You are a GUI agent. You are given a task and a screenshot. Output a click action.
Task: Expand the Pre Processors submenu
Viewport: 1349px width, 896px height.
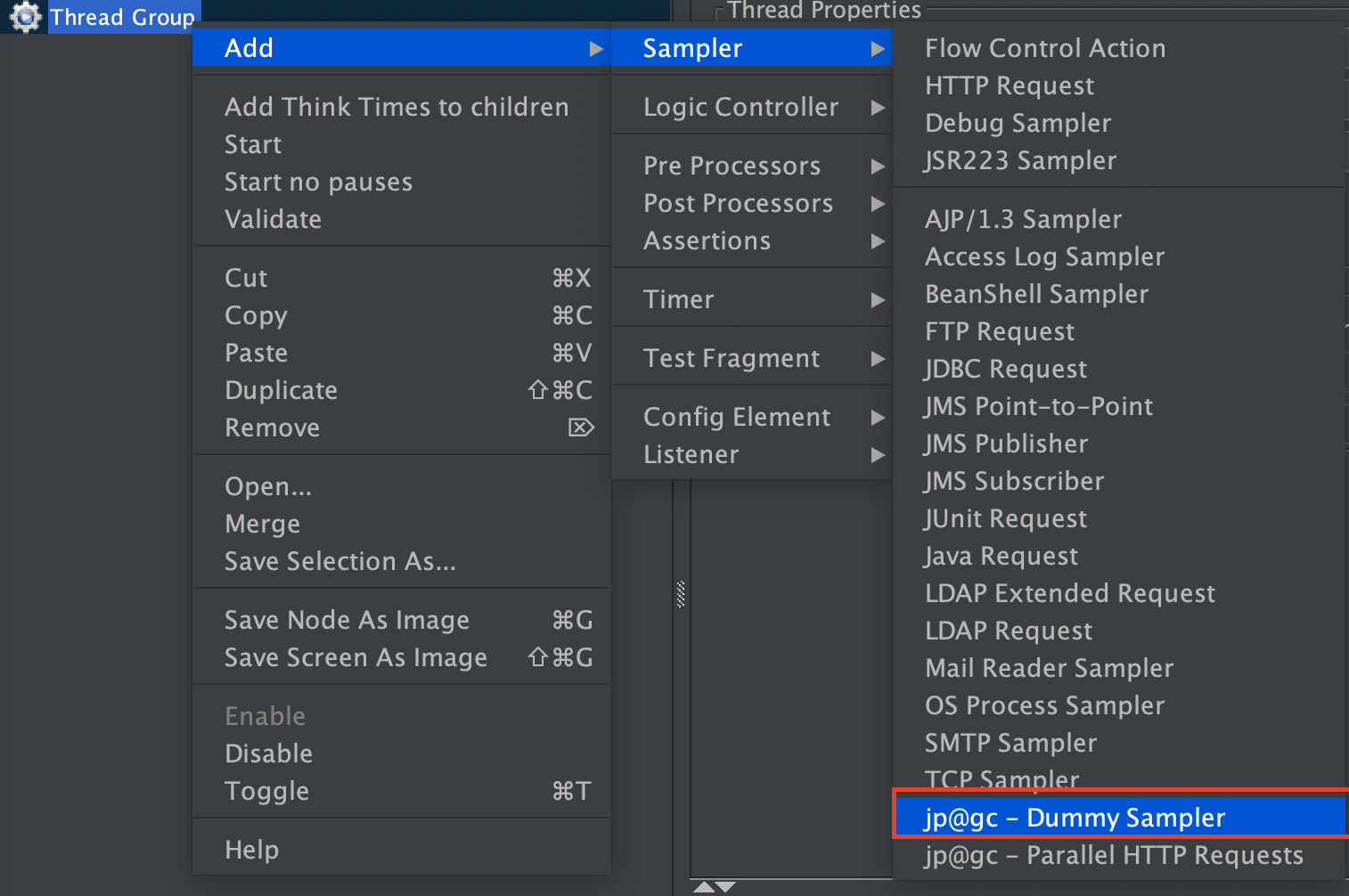pyautogui.click(x=752, y=166)
